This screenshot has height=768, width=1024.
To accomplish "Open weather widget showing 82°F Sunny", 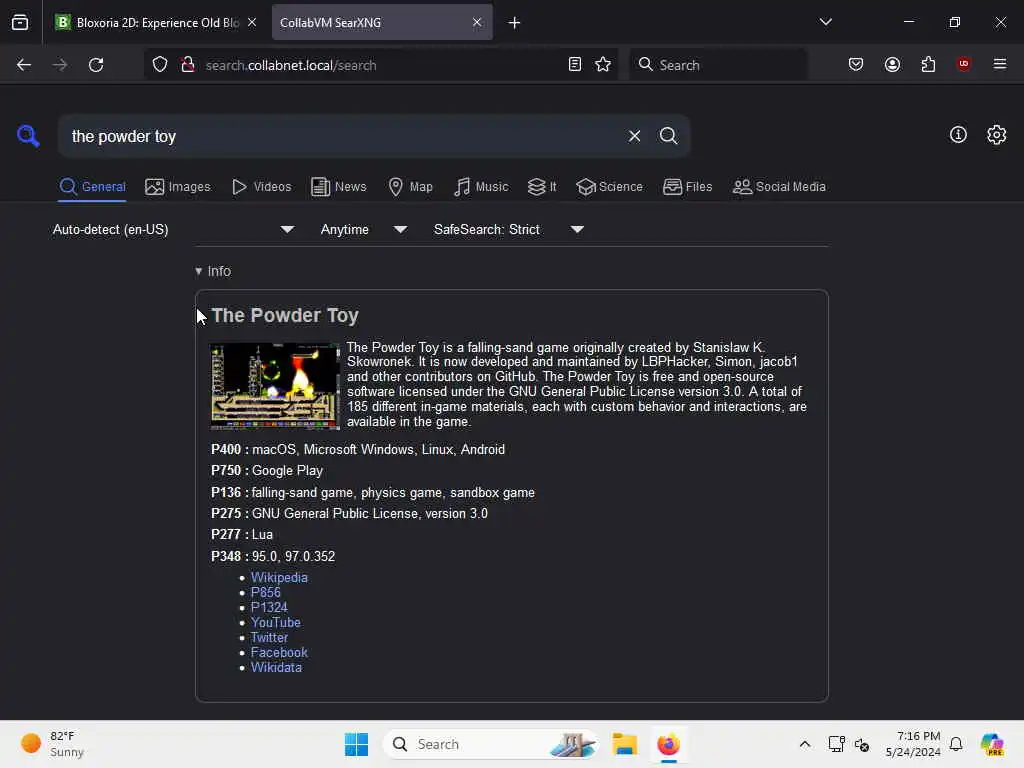I will (x=52, y=744).
